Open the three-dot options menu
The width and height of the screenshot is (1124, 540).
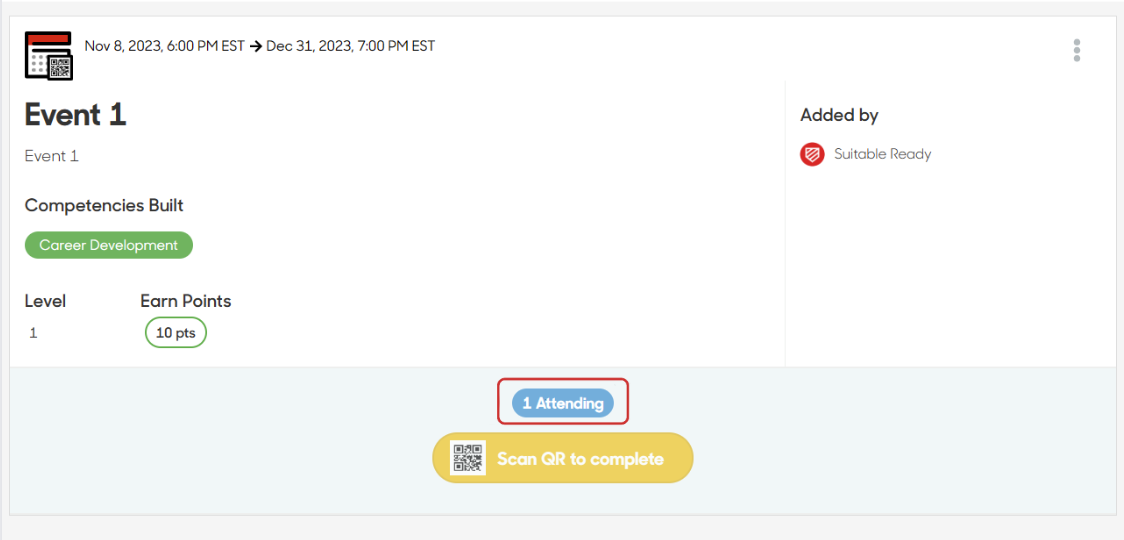pos(1077,50)
